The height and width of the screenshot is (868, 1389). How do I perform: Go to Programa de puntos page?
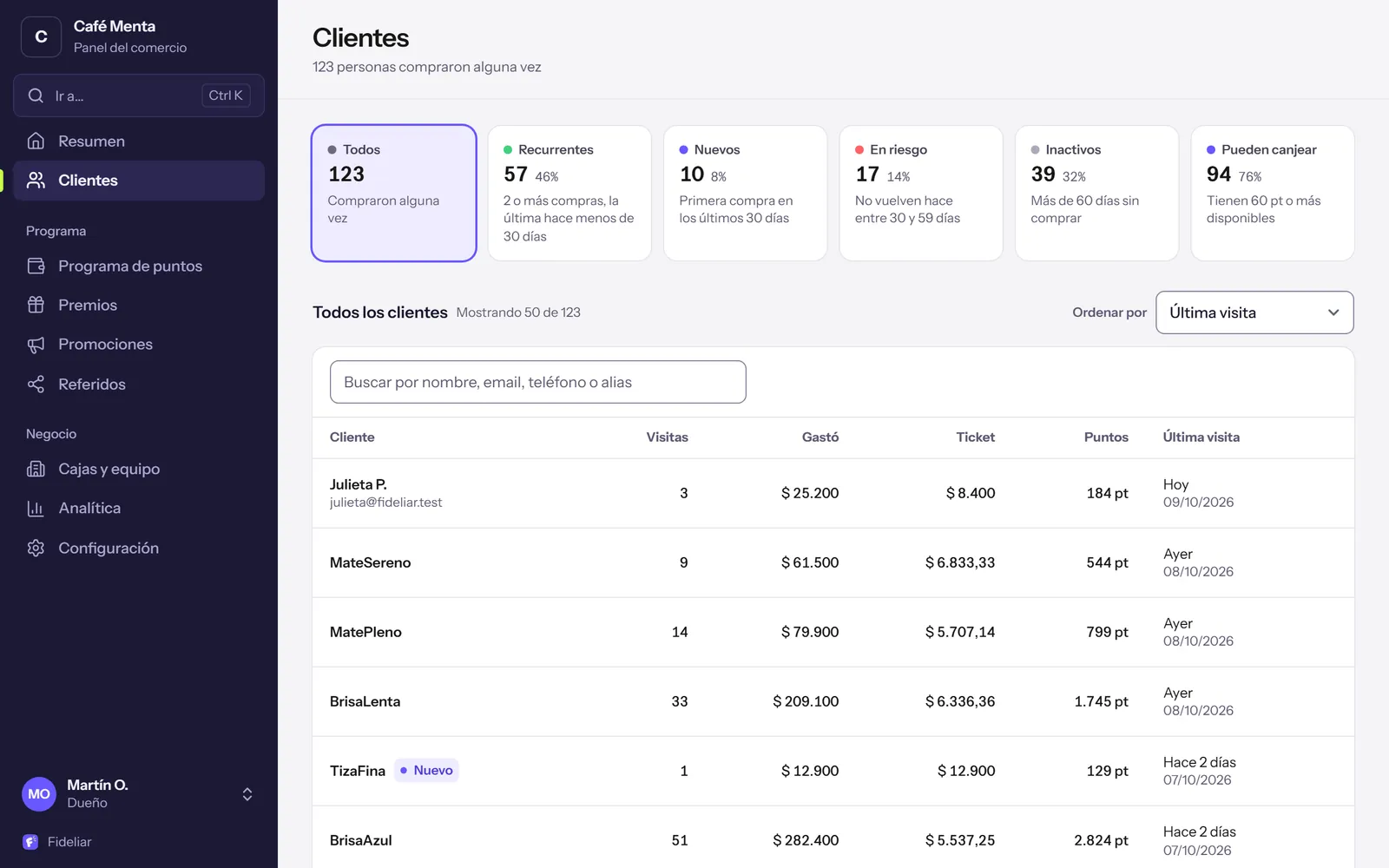(139, 266)
